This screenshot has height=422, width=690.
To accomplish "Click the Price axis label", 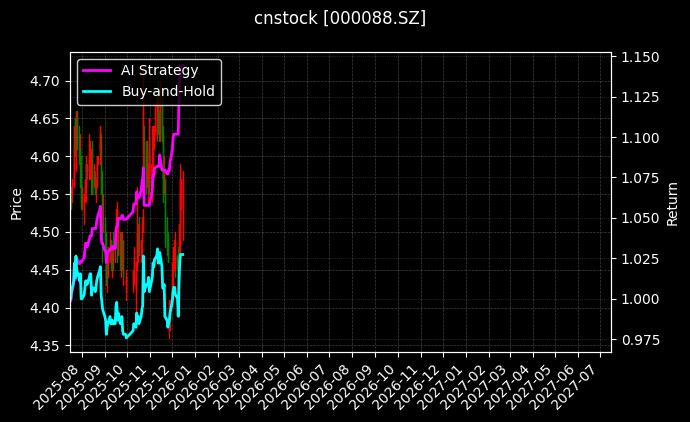I will 16,202.
